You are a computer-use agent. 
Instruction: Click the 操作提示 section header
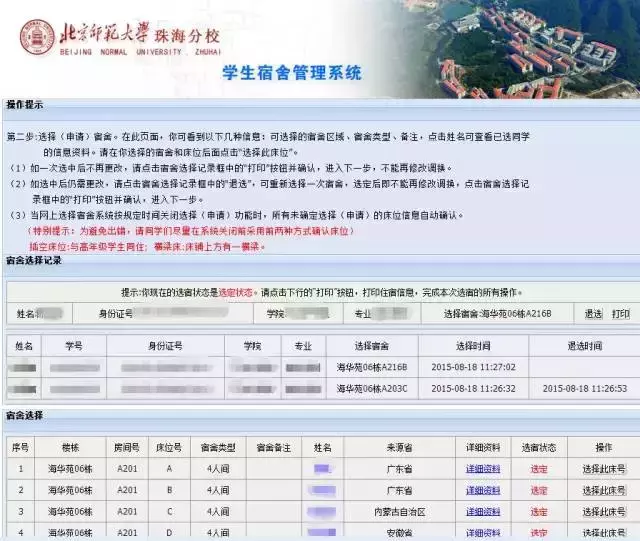pos(24,105)
